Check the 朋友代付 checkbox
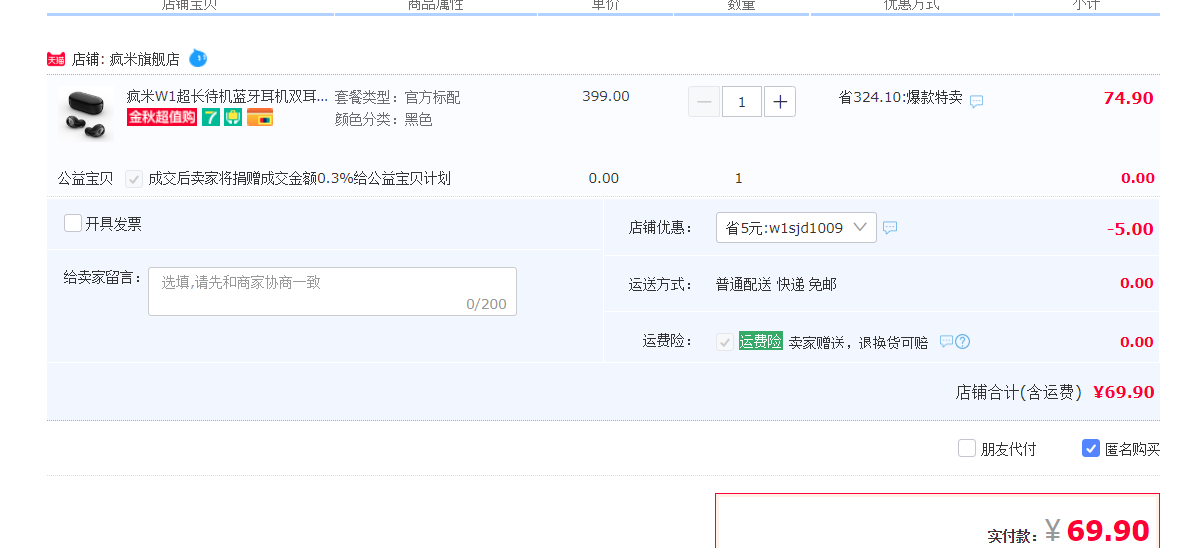This screenshot has height=548, width=1187. click(967, 448)
